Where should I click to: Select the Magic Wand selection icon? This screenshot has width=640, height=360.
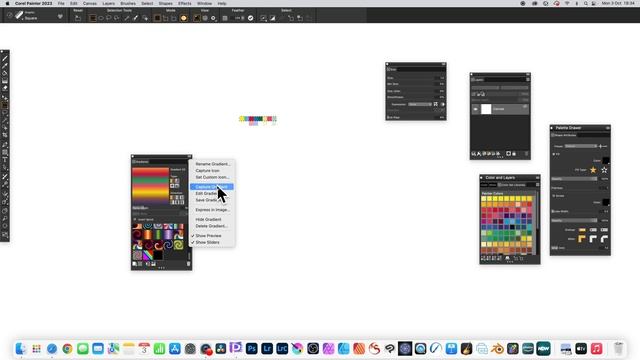[127, 18]
